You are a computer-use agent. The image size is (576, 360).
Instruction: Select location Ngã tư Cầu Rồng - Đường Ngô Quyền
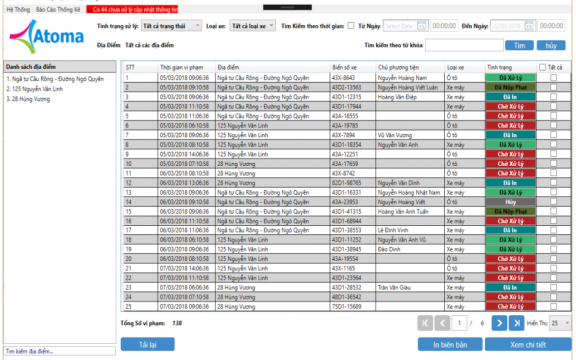(55, 79)
